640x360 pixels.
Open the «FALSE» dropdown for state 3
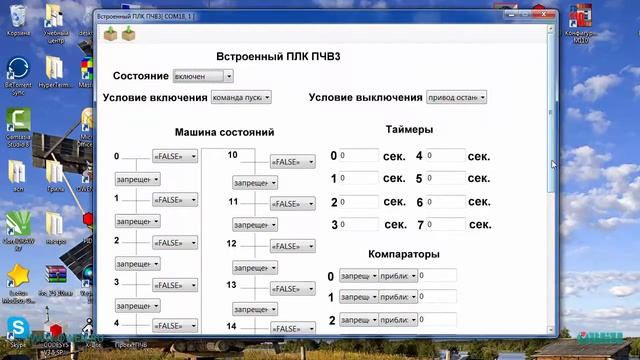pyautogui.click(x=175, y=285)
